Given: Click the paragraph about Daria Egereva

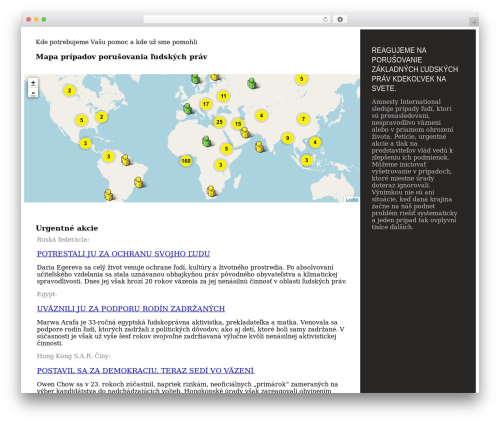Looking at the screenshot, I should tap(192, 274).
